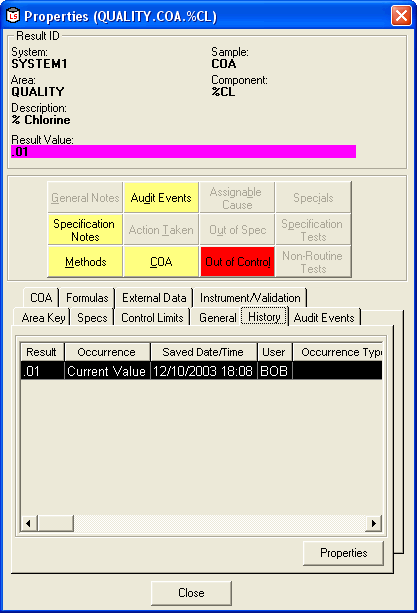This screenshot has width=417, height=613.
Task: Click the Action Taken button
Action: pos(161,230)
